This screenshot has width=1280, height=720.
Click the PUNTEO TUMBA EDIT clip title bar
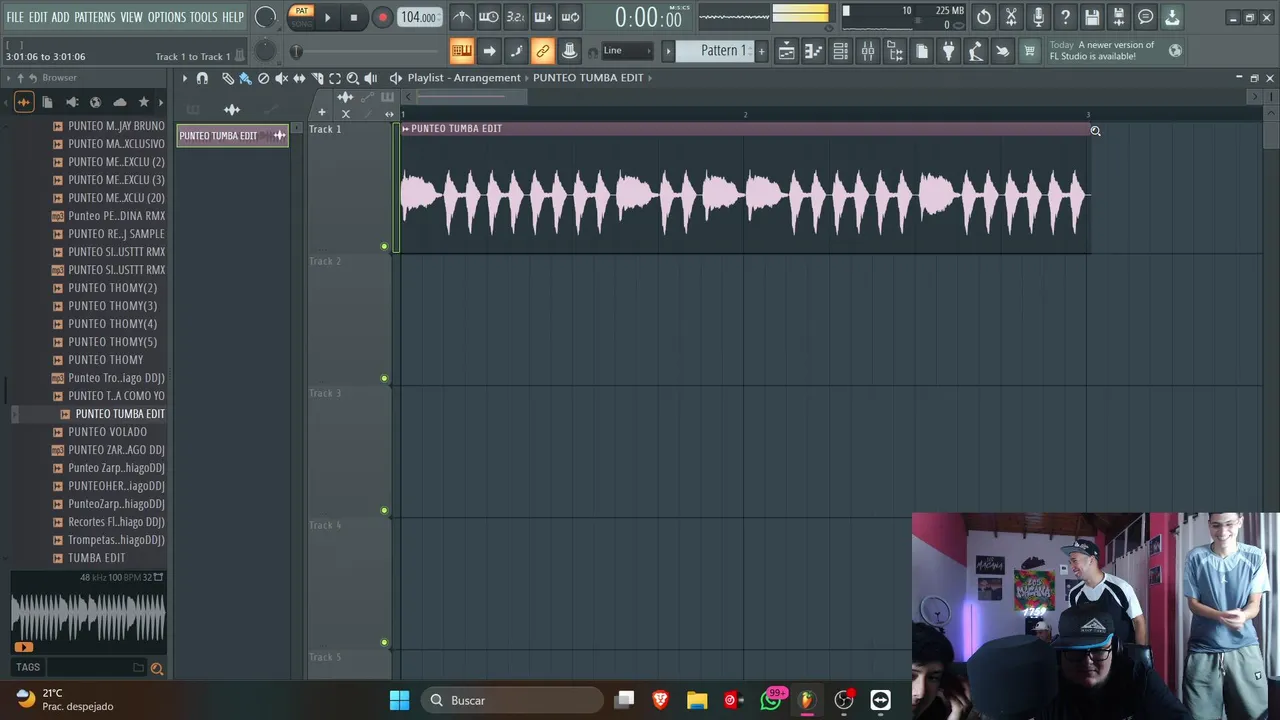click(744, 129)
